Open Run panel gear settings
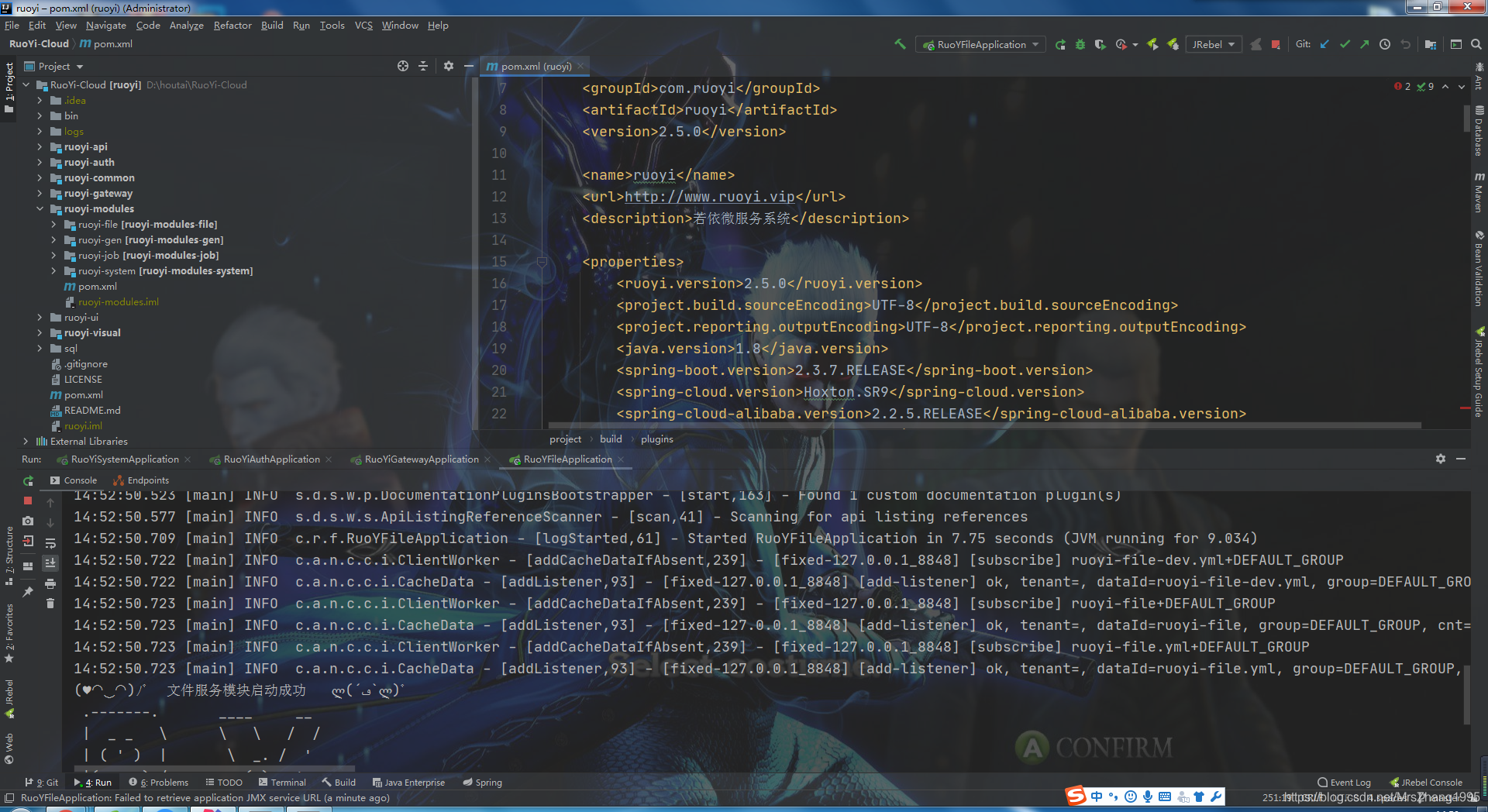 [1441, 459]
